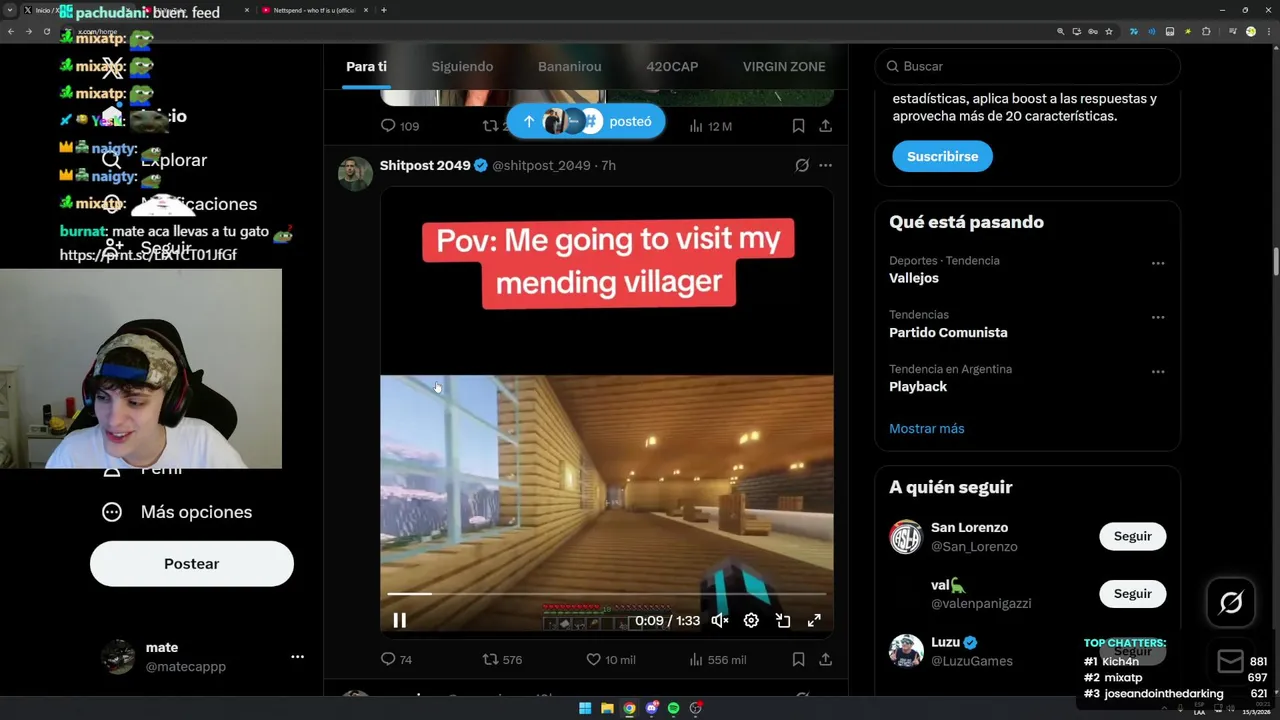The width and height of the screenshot is (1280, 720).
Task: Open Spotify from the taskbar
Action: pos(673,708)
